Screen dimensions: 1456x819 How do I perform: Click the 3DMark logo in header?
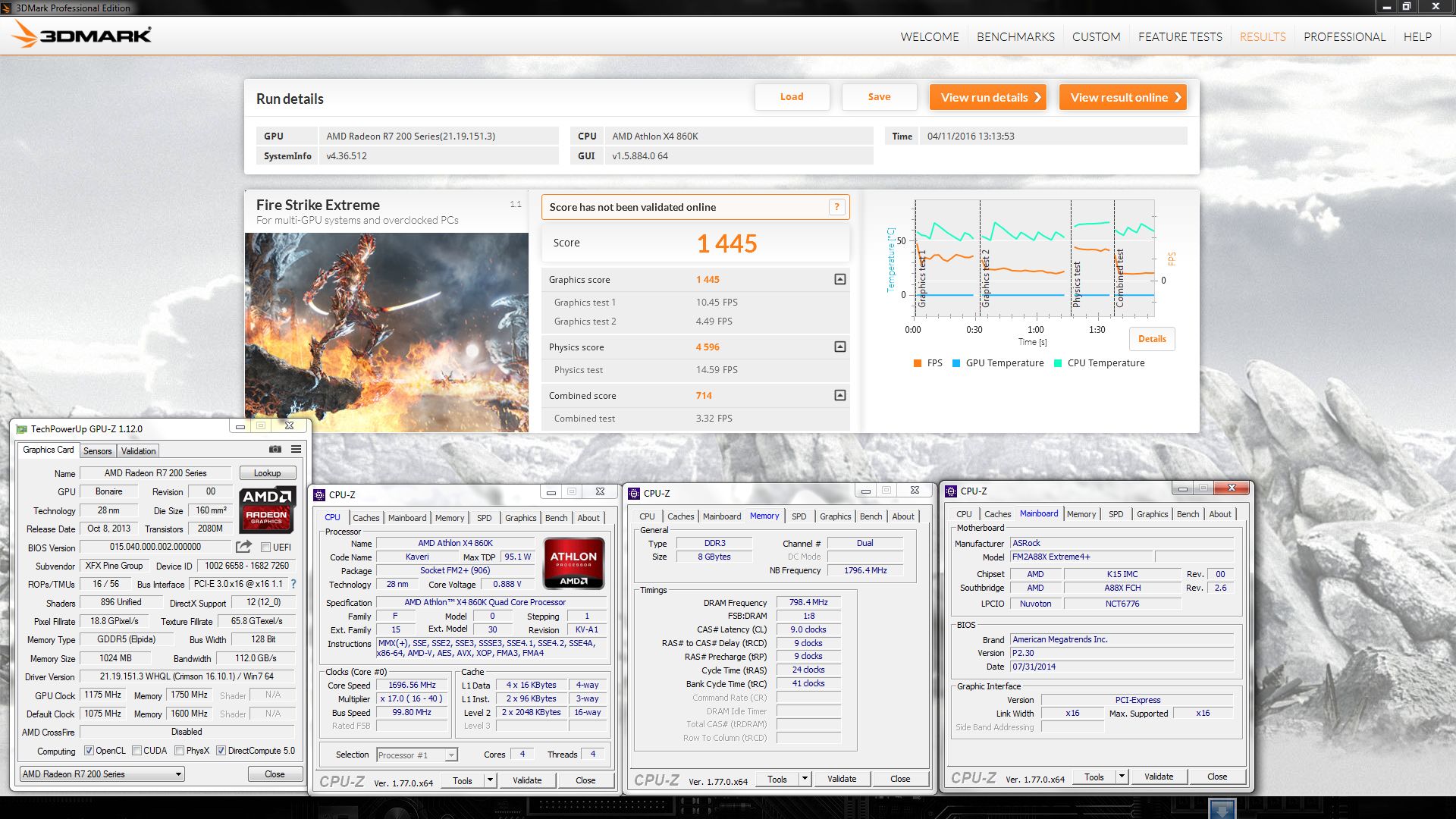(82, 35)
